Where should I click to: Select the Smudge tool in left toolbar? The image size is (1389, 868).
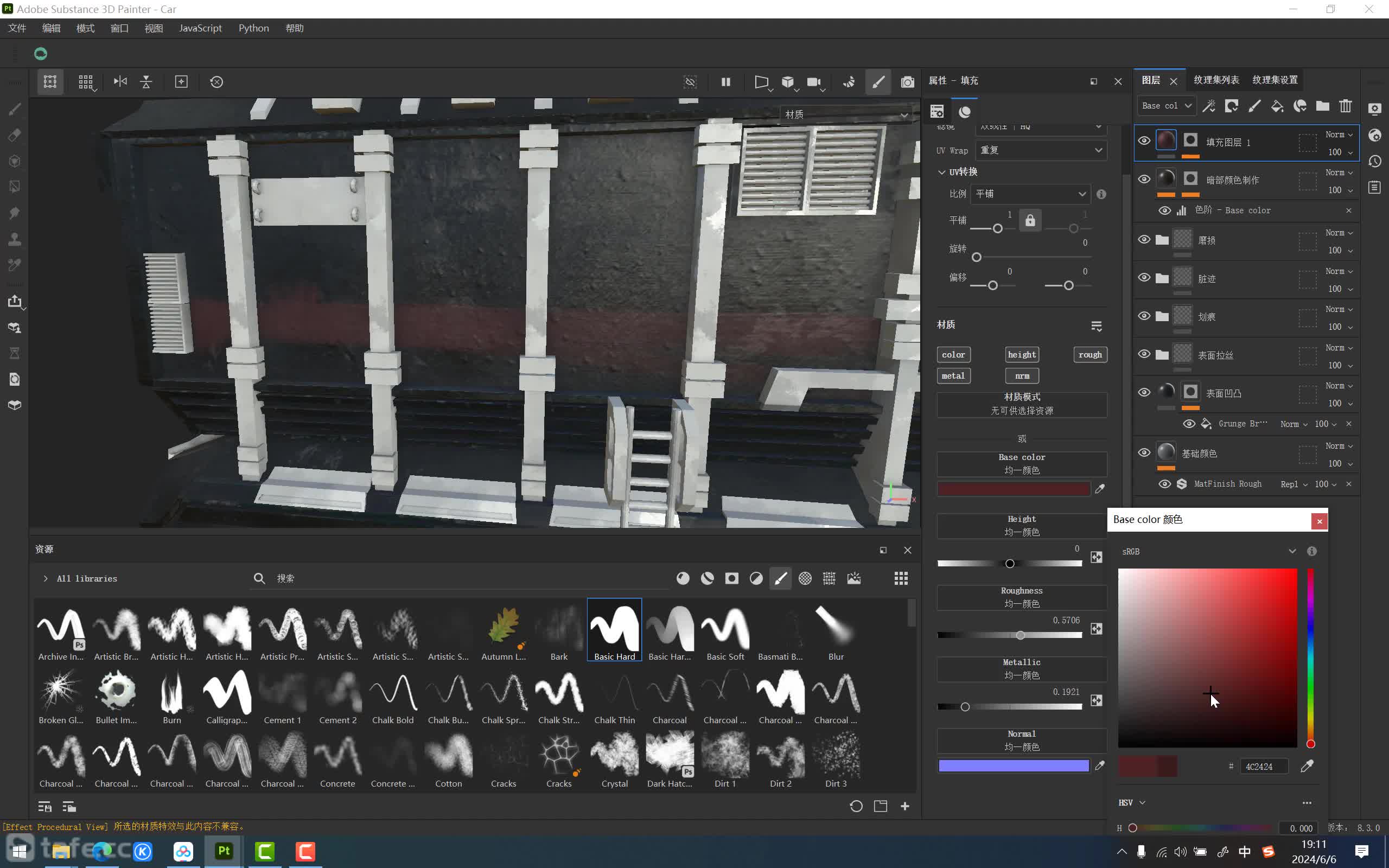tap(15, 213)
